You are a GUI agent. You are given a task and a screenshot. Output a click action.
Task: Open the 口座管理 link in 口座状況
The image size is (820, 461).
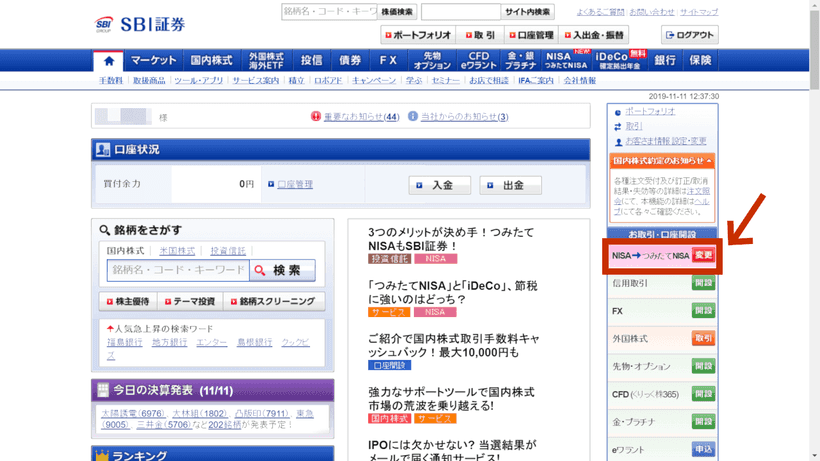point(295,185)
